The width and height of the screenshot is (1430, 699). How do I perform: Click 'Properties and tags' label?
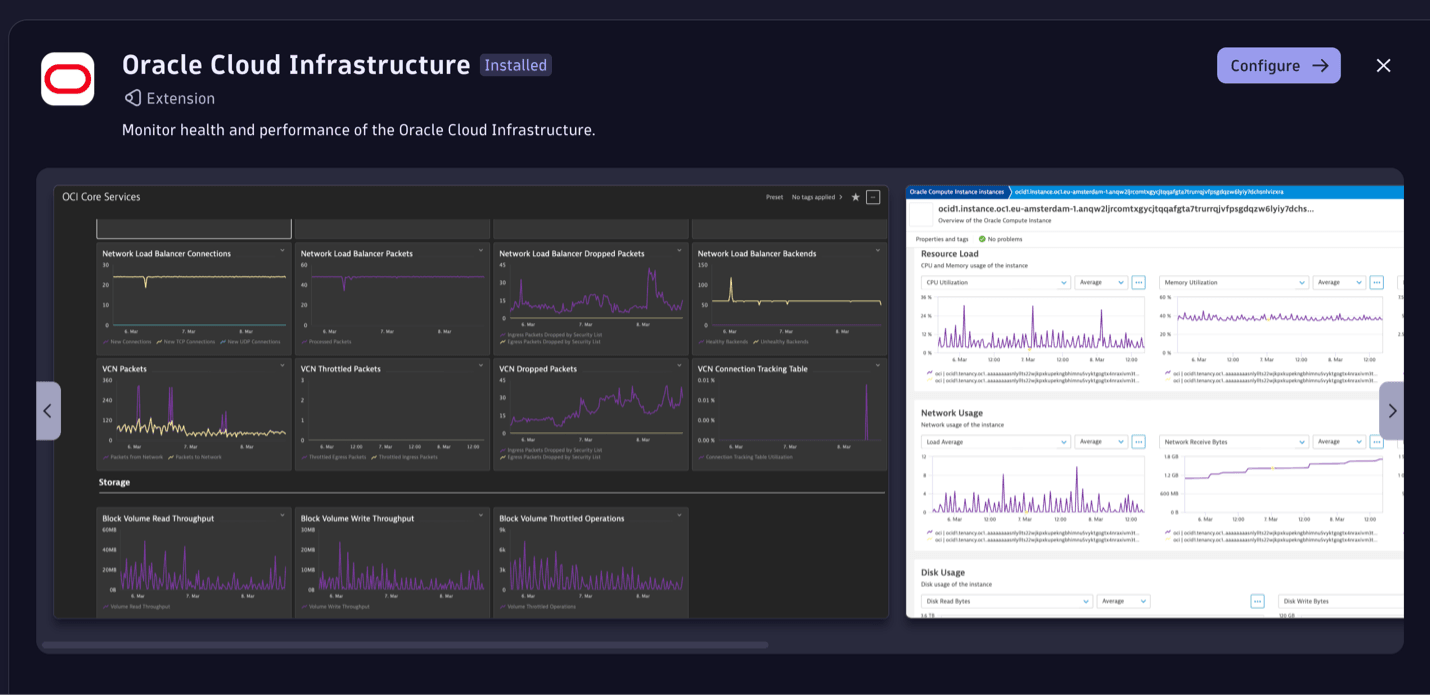(942, 239)
